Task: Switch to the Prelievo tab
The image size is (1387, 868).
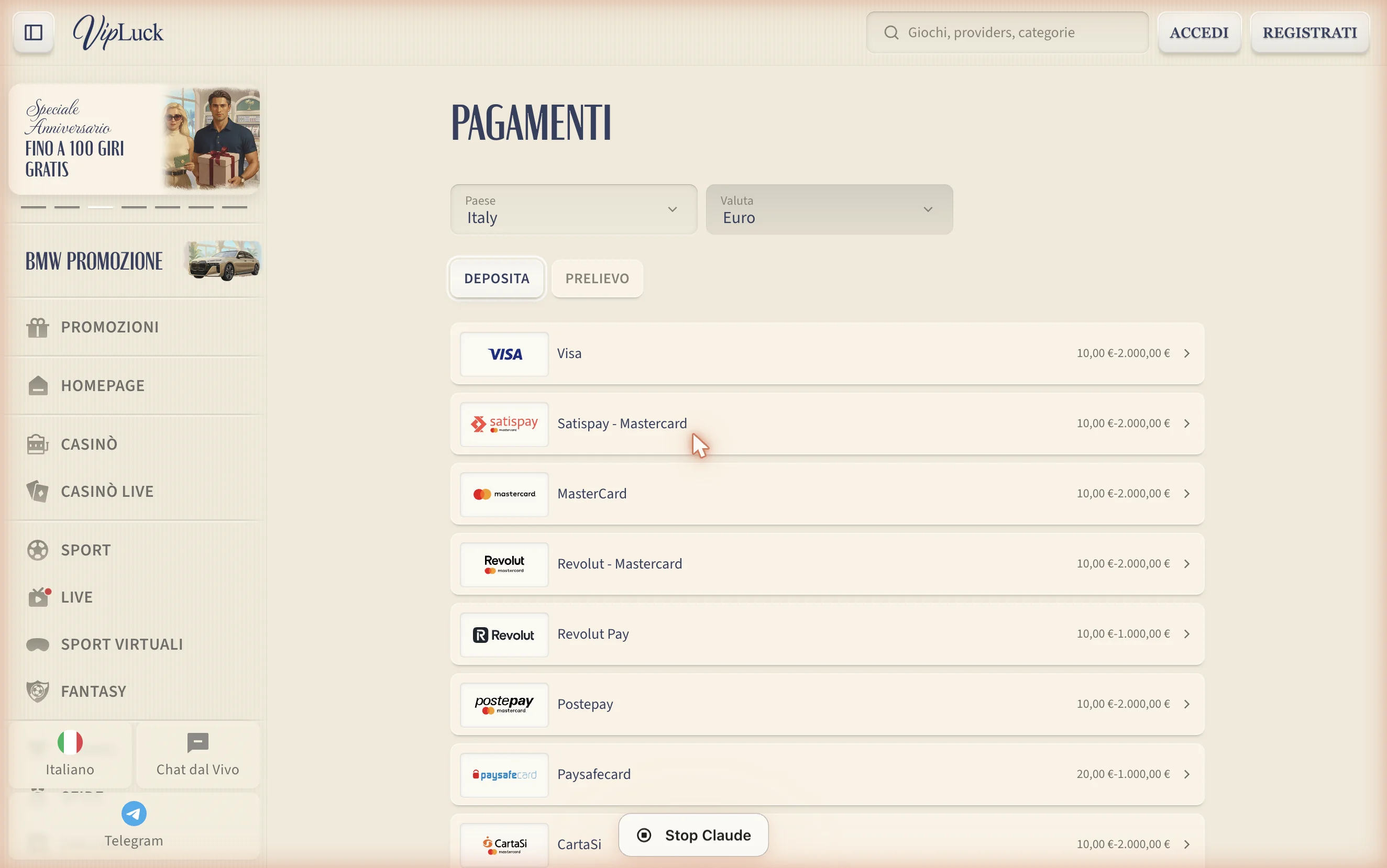Action: click(x=597, y=279)
